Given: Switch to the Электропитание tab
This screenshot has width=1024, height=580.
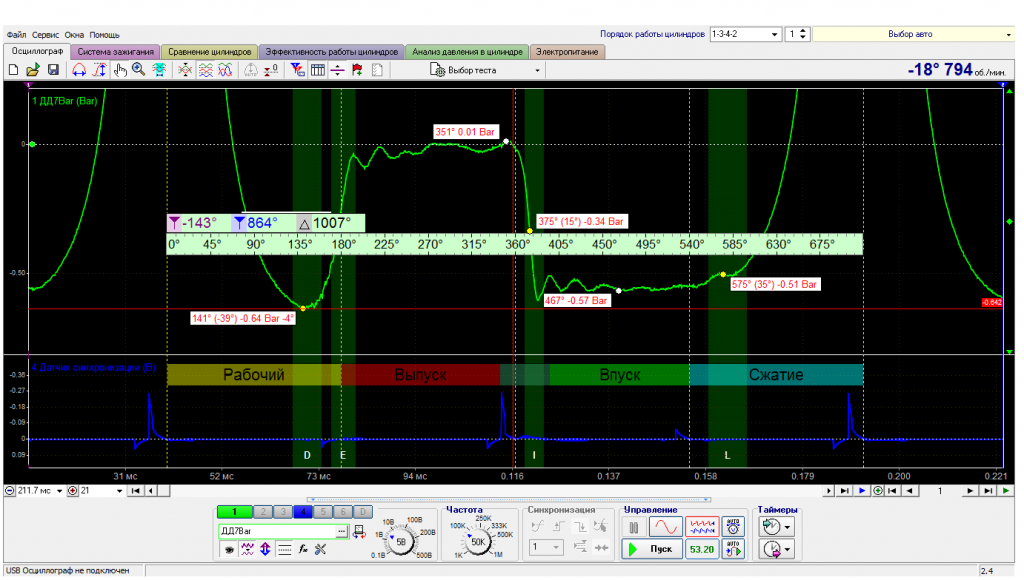Looking at the screenshot, I should click(567, 52).
